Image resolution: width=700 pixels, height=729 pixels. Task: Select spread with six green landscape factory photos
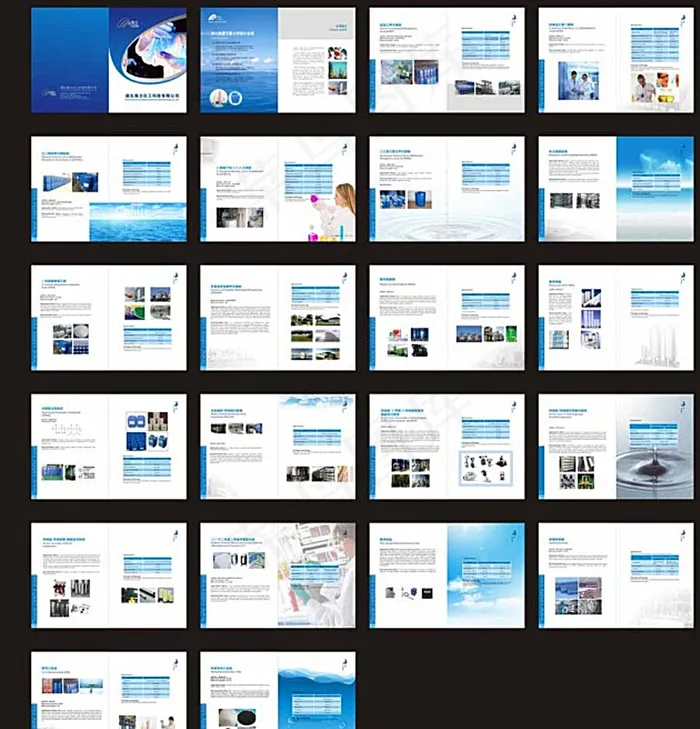(278, 318)
